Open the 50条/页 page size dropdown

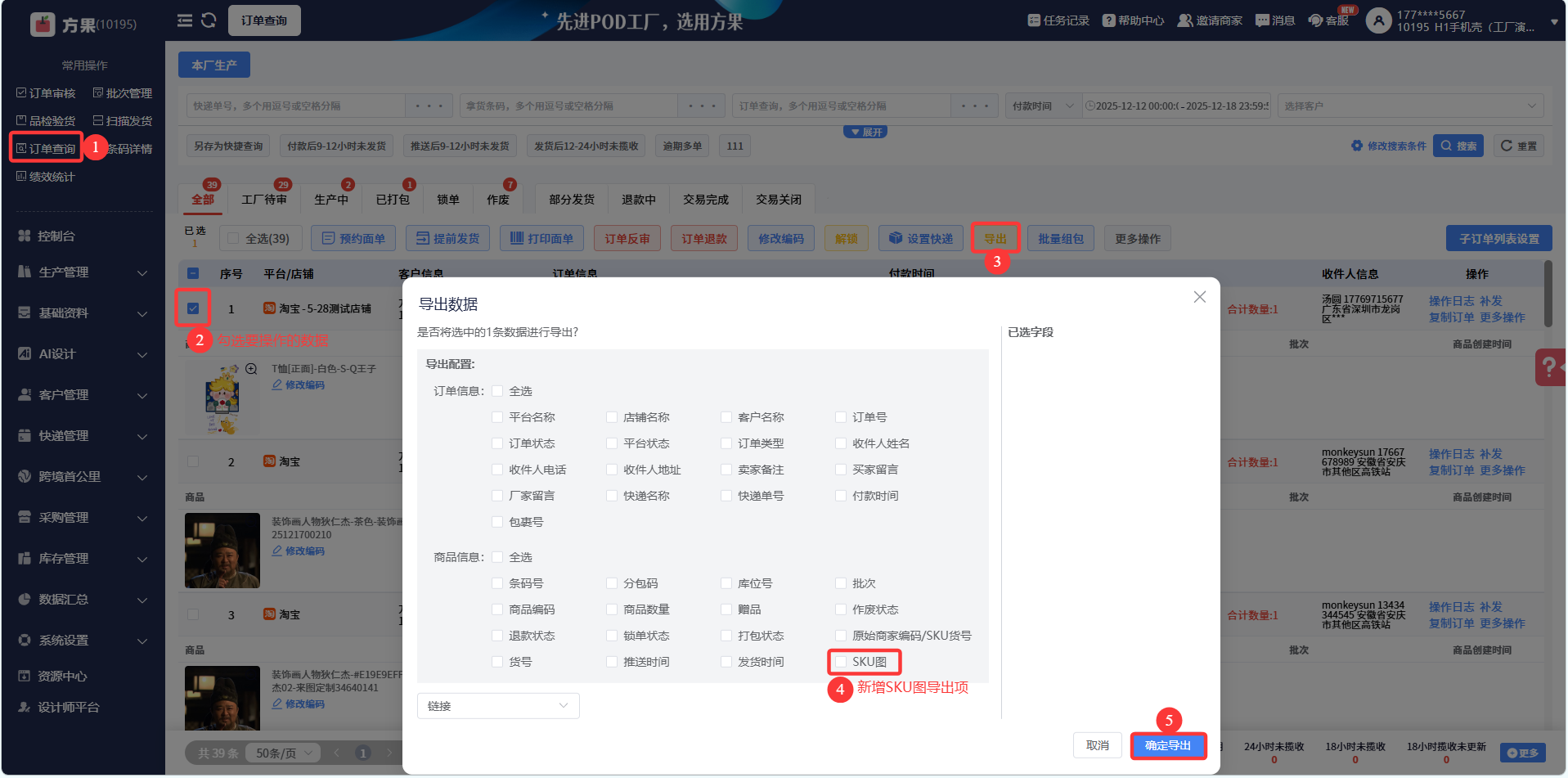(284, 753)
